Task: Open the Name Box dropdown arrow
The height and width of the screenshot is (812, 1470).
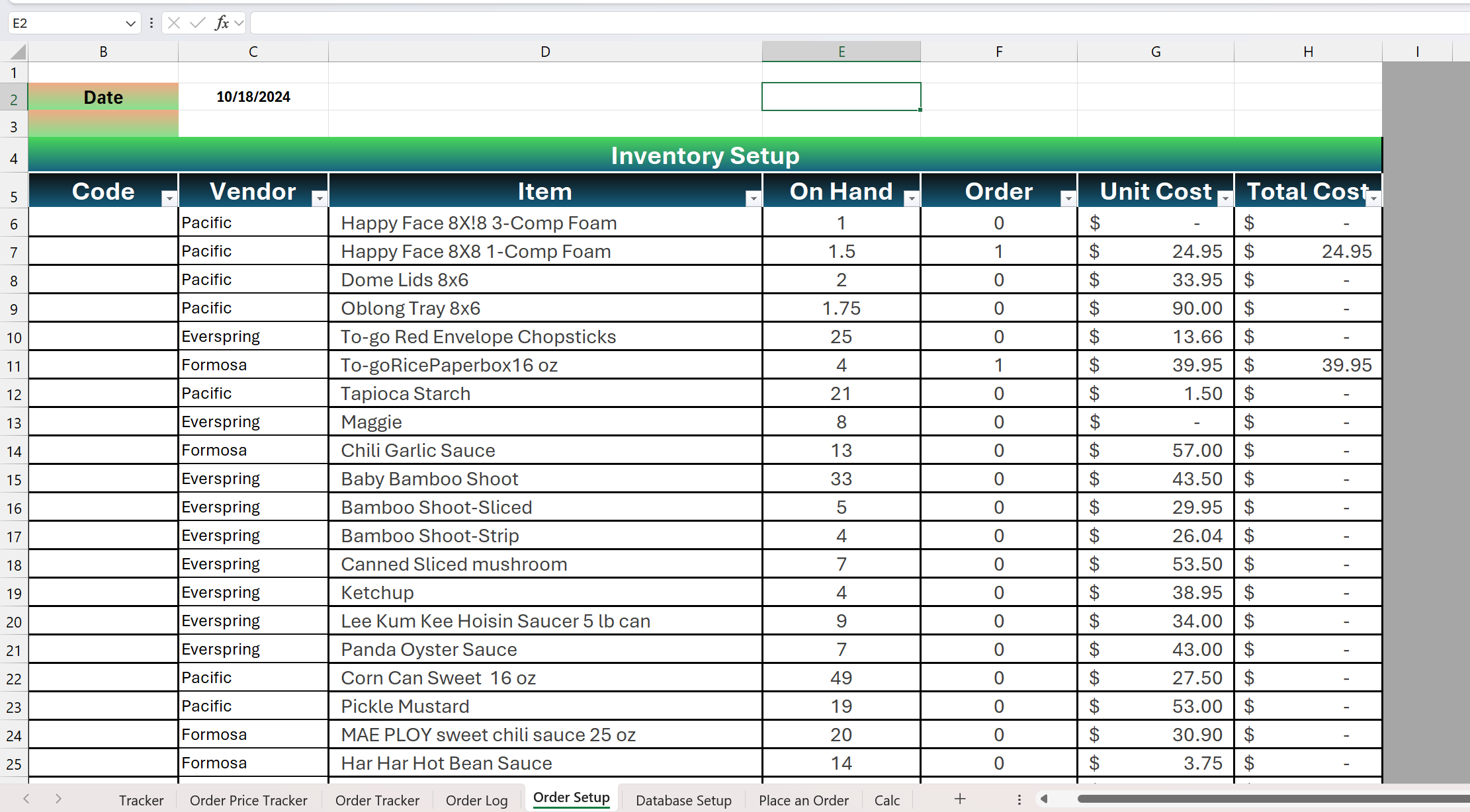Action: (x=130, y=24)
